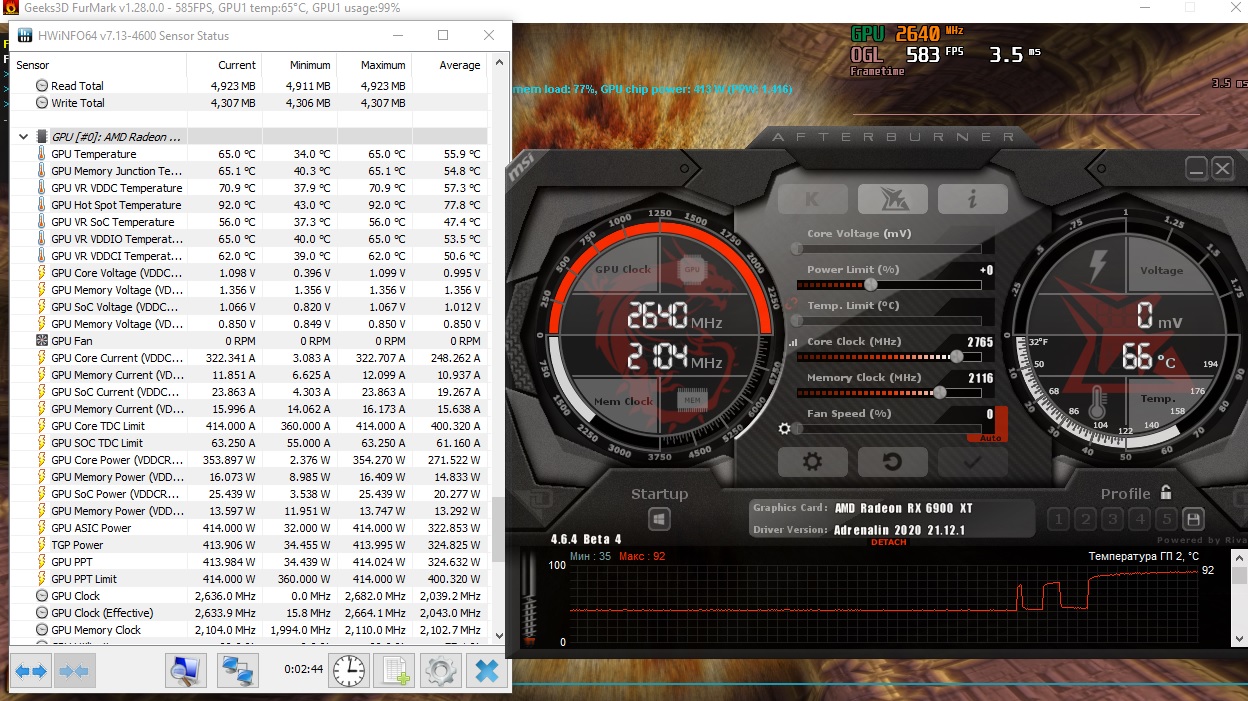Maximize the HWiNFO64 Sensor Status window
Image resolution: width=1248 pixels, height=701 pixels.
(443, 35)
